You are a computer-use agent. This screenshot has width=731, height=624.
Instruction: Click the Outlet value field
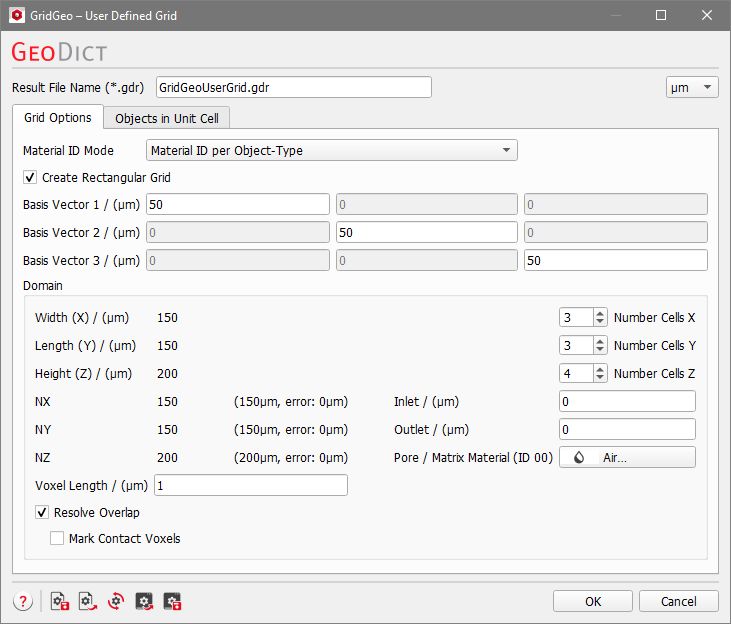point(627,430)
